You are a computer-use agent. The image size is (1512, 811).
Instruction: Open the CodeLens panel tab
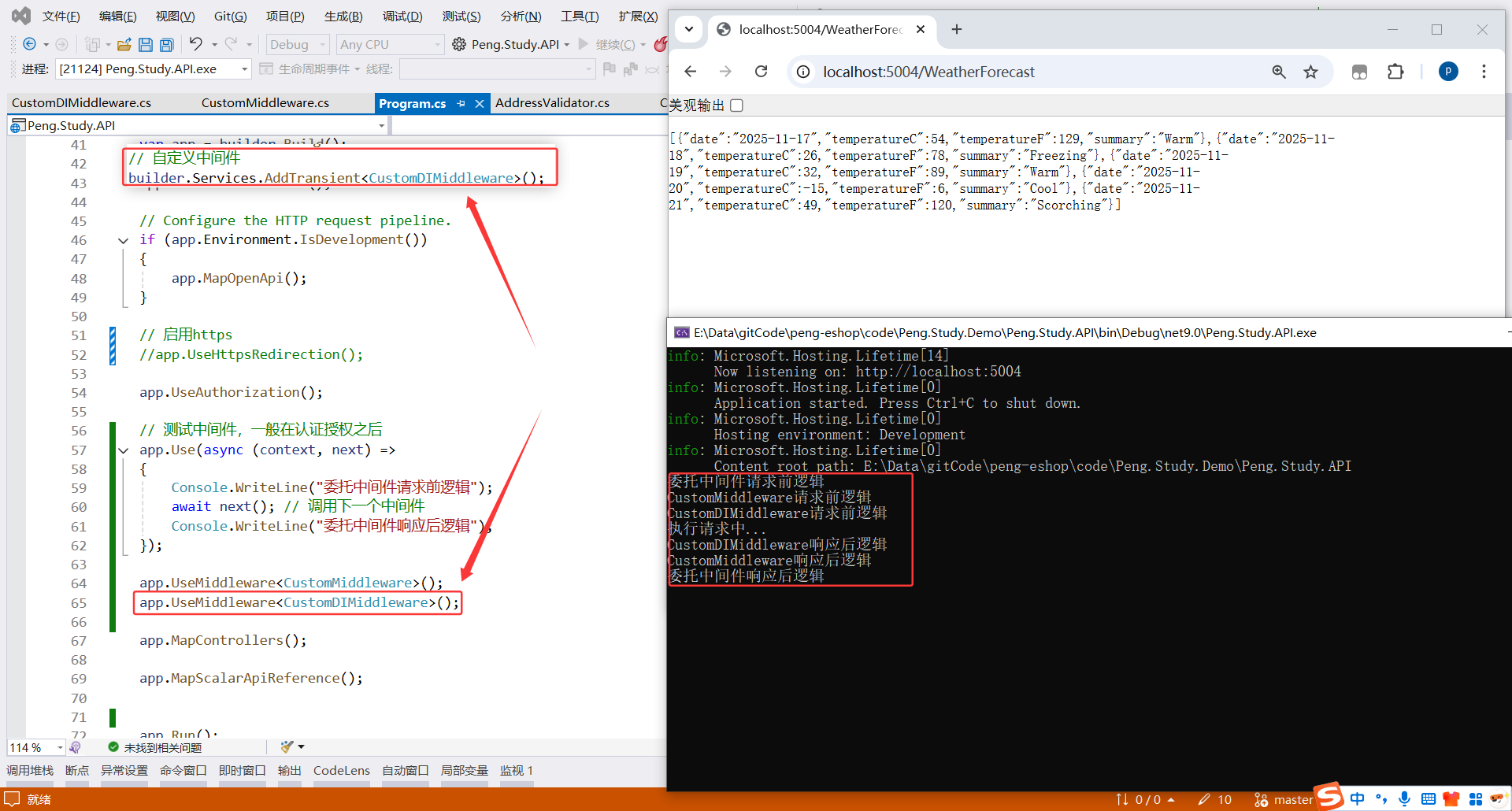342,770
